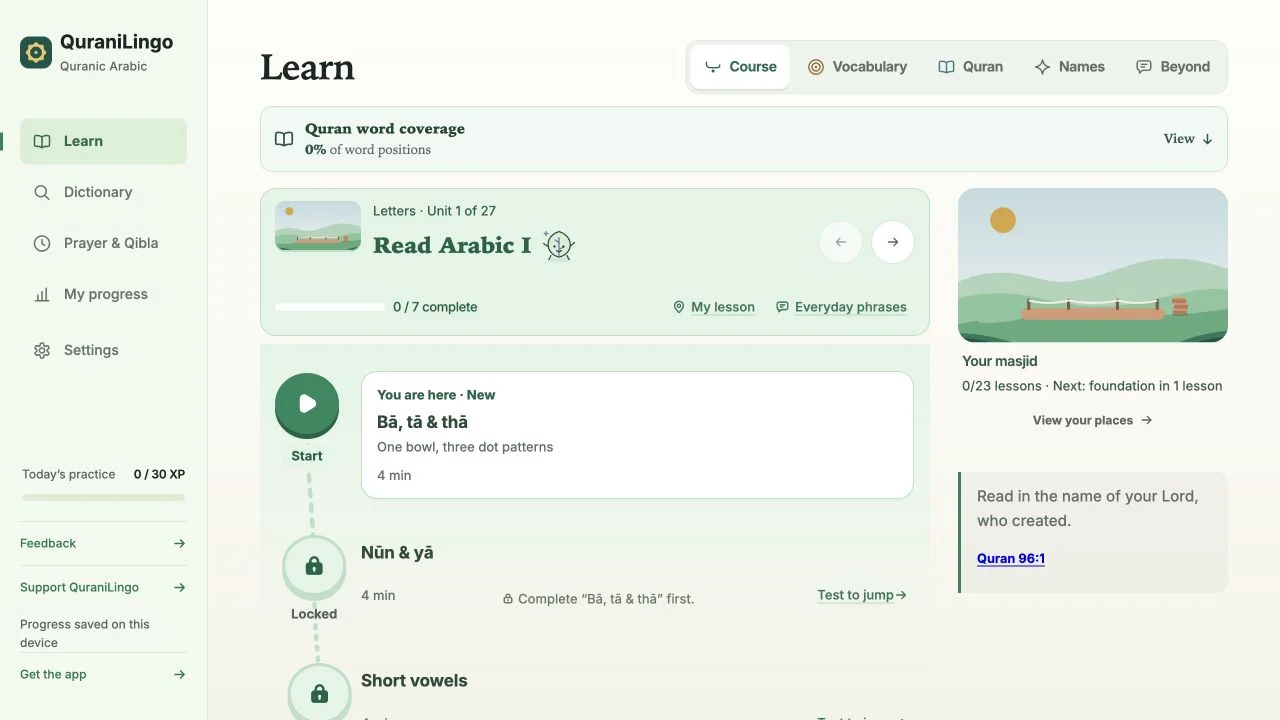The image size is (1280, 720).
Task: Open the Bā, tā & thā lesson card
Action: (637, 435)
